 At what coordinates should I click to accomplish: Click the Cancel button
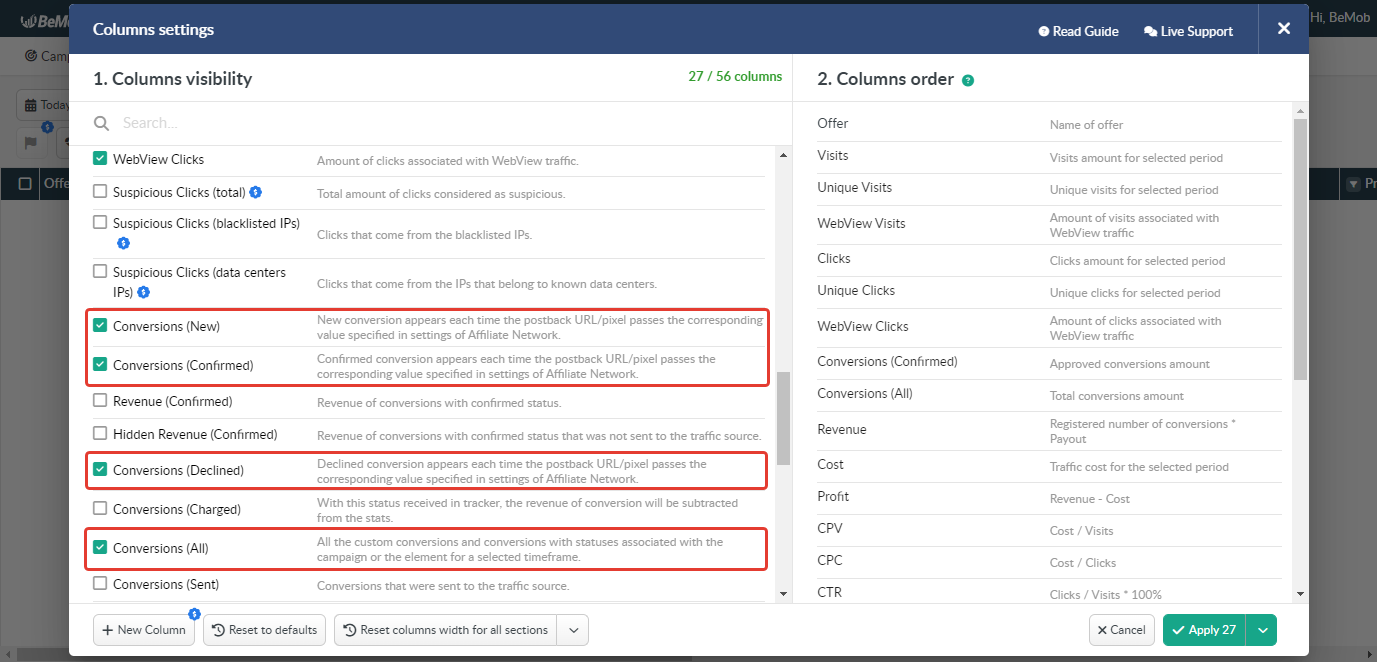tap(1121, 630)
